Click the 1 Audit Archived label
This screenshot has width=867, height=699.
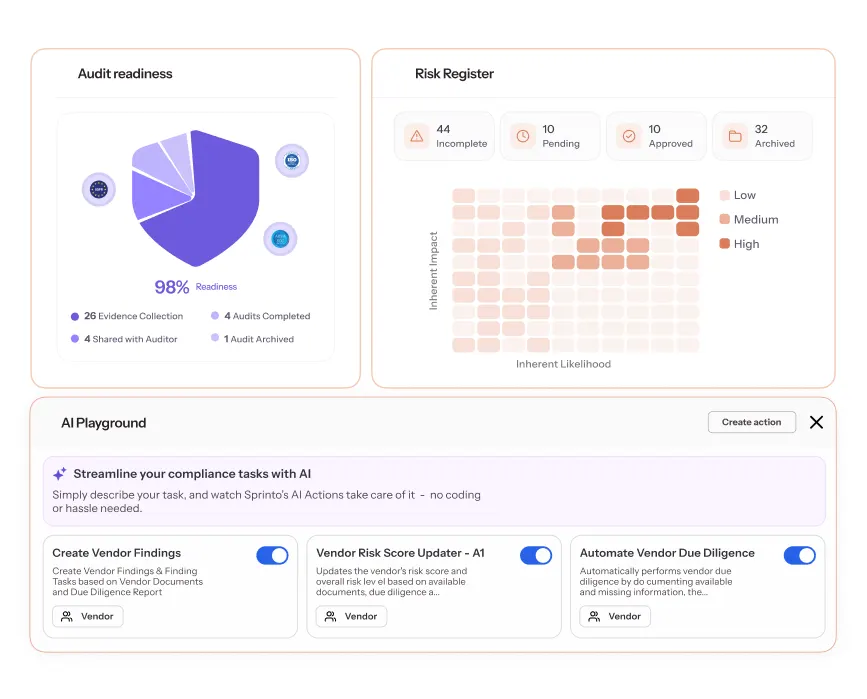coord(259,339)
